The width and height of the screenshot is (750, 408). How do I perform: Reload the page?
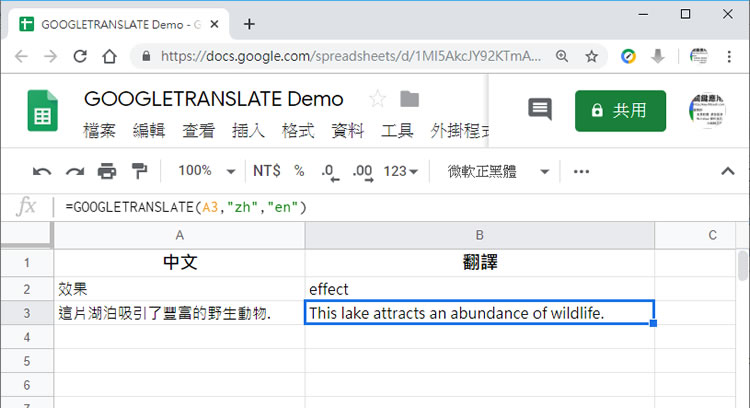80,56
